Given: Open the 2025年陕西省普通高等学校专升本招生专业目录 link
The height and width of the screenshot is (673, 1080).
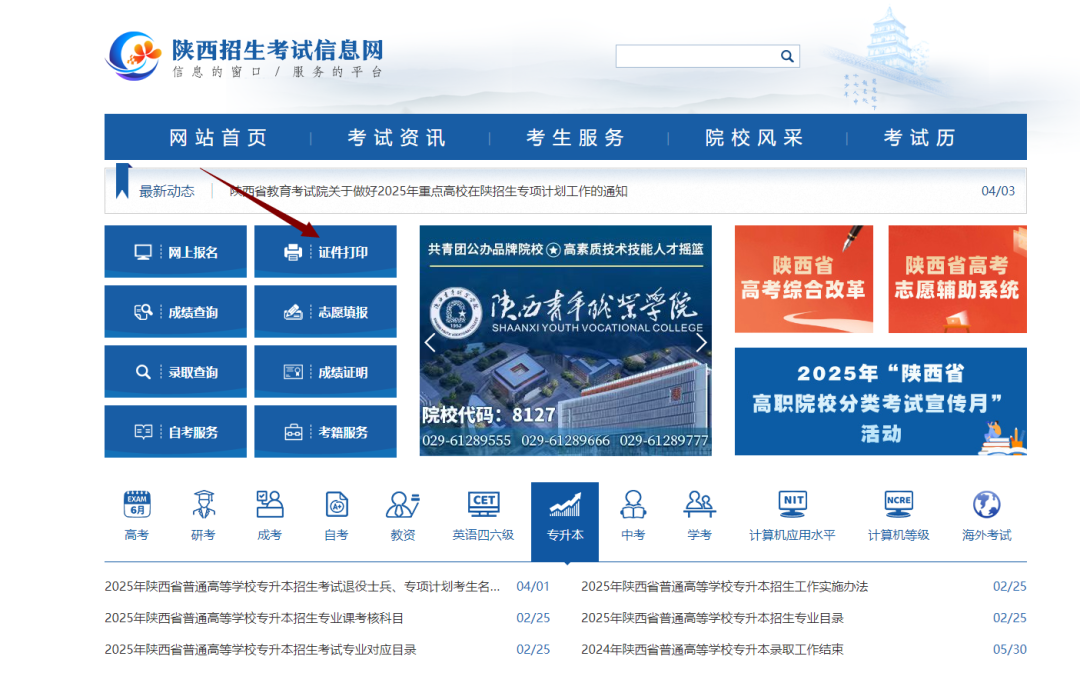Looking at the screenshot, I should [x=713, y=619].
